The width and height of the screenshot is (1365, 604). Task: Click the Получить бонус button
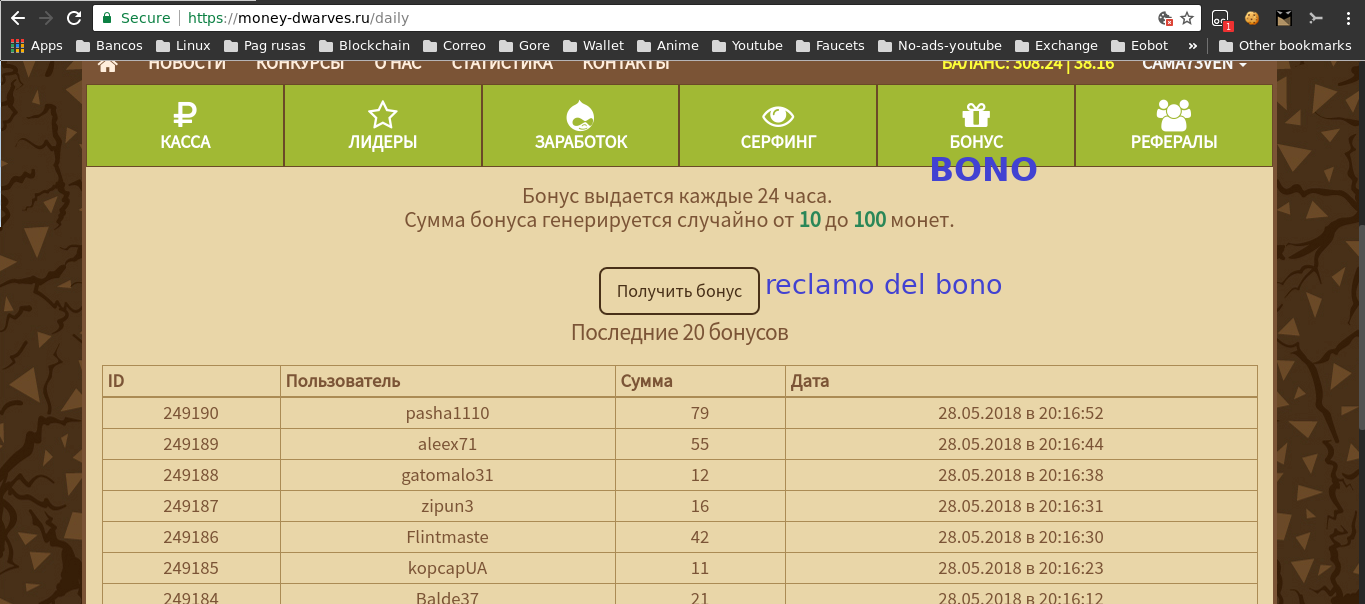click(679, 291)
